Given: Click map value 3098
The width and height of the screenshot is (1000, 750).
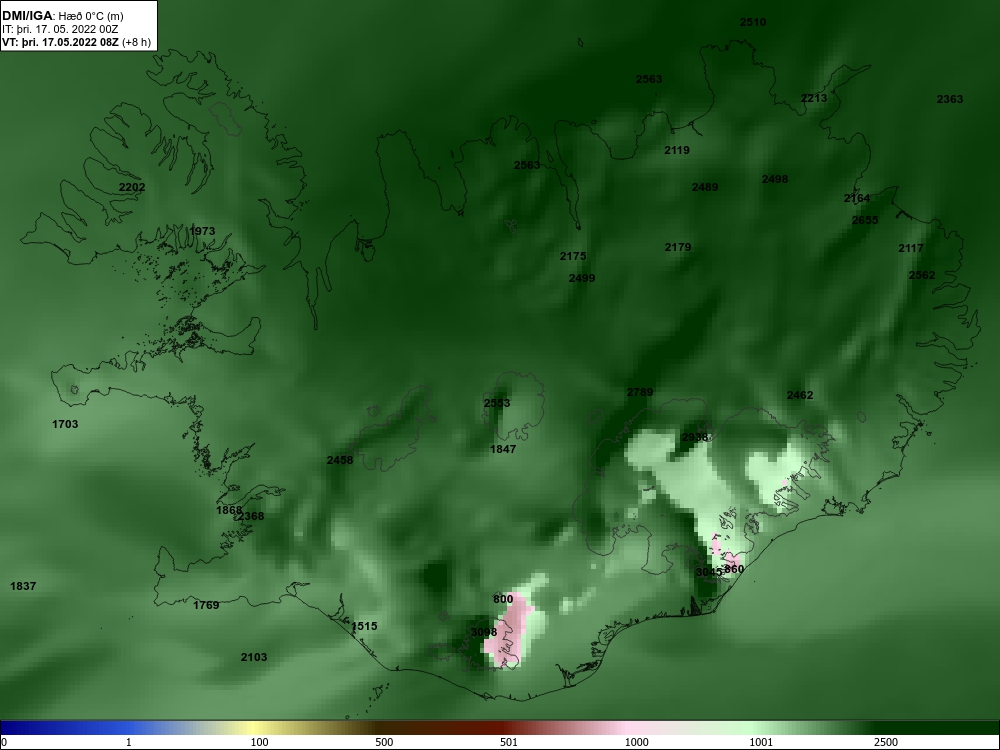Looking at the screenshot, I should (483, 632).
